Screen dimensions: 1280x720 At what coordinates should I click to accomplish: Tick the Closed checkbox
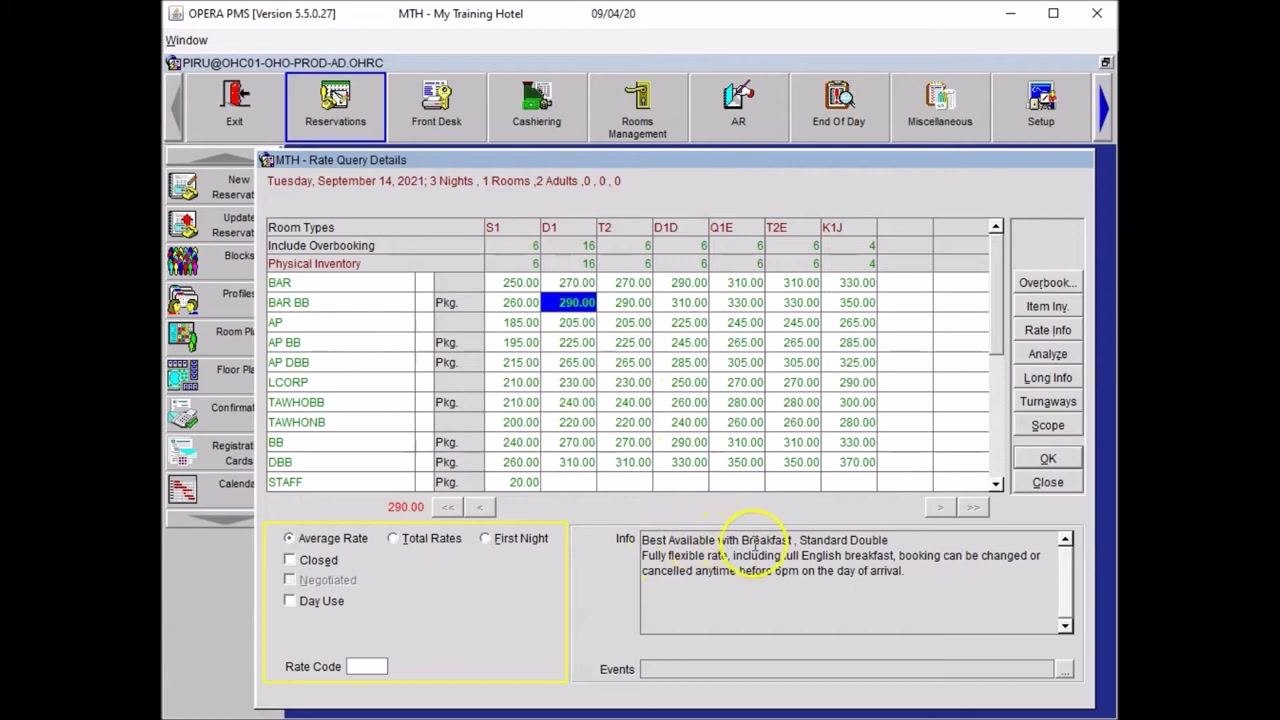pos(290,560)
